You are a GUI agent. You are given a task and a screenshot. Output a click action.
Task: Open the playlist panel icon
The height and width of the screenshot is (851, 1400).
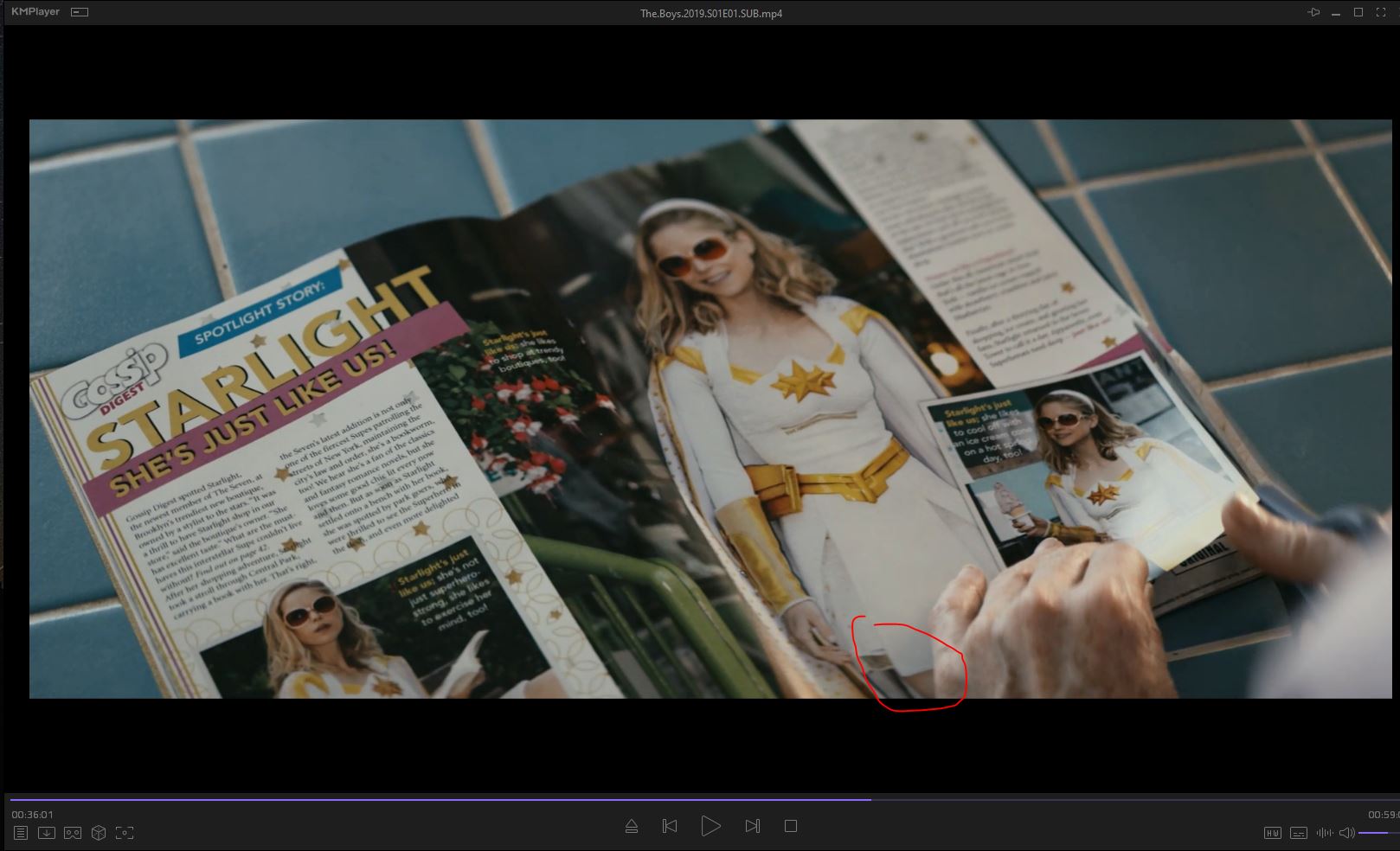[21, 833]
